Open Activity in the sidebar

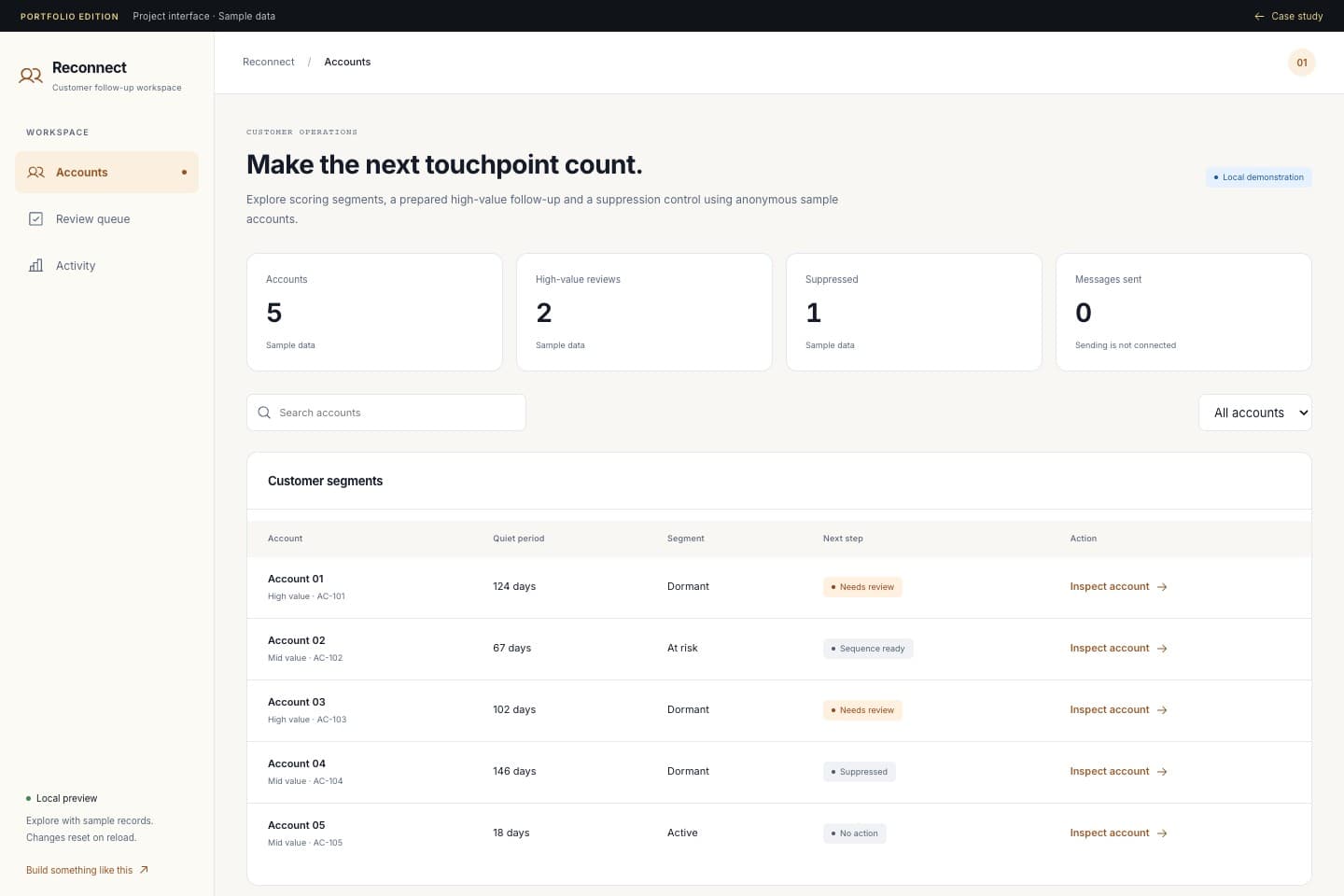[x=107, y=266]
